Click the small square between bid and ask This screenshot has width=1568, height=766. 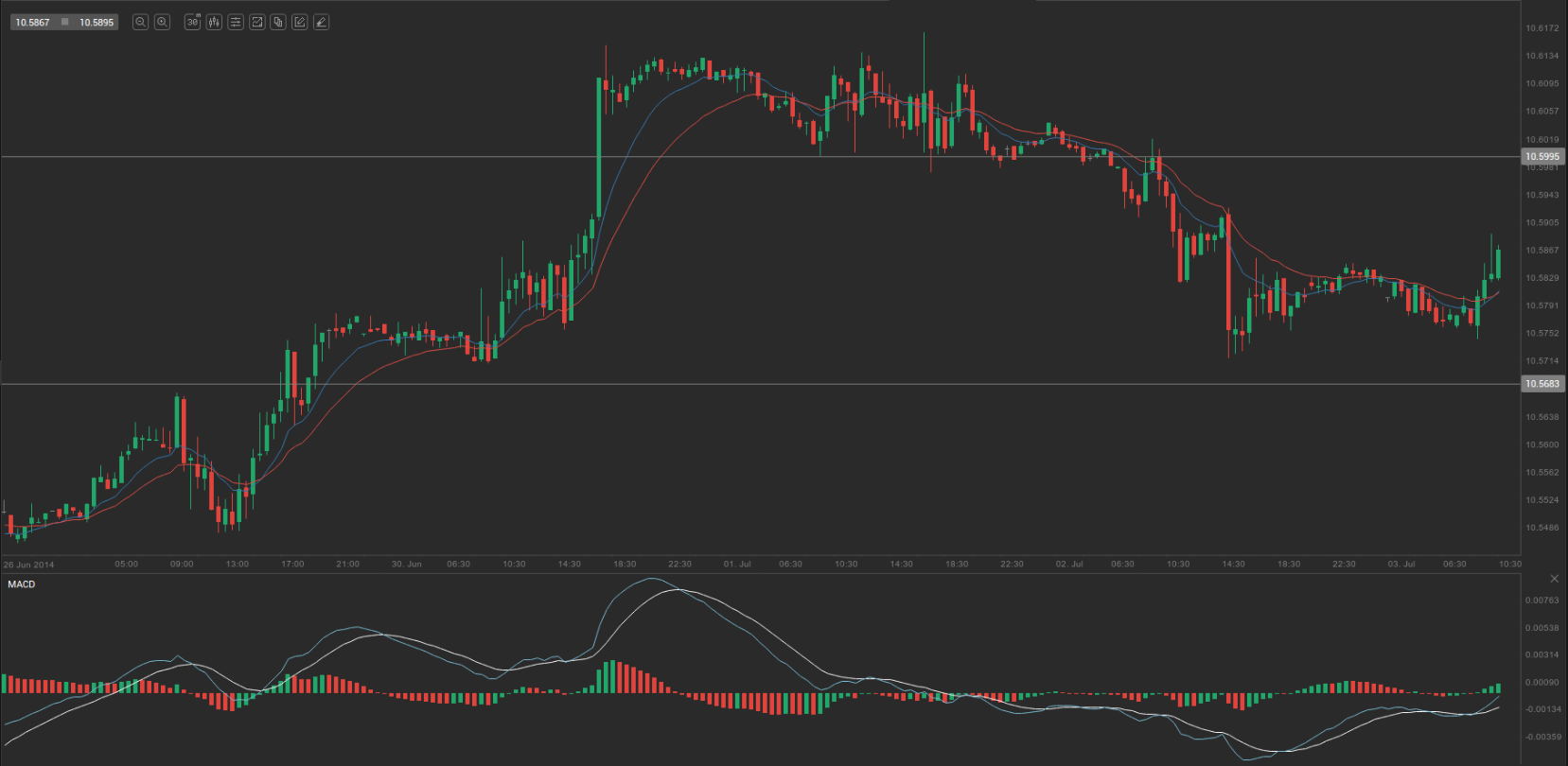64,22
